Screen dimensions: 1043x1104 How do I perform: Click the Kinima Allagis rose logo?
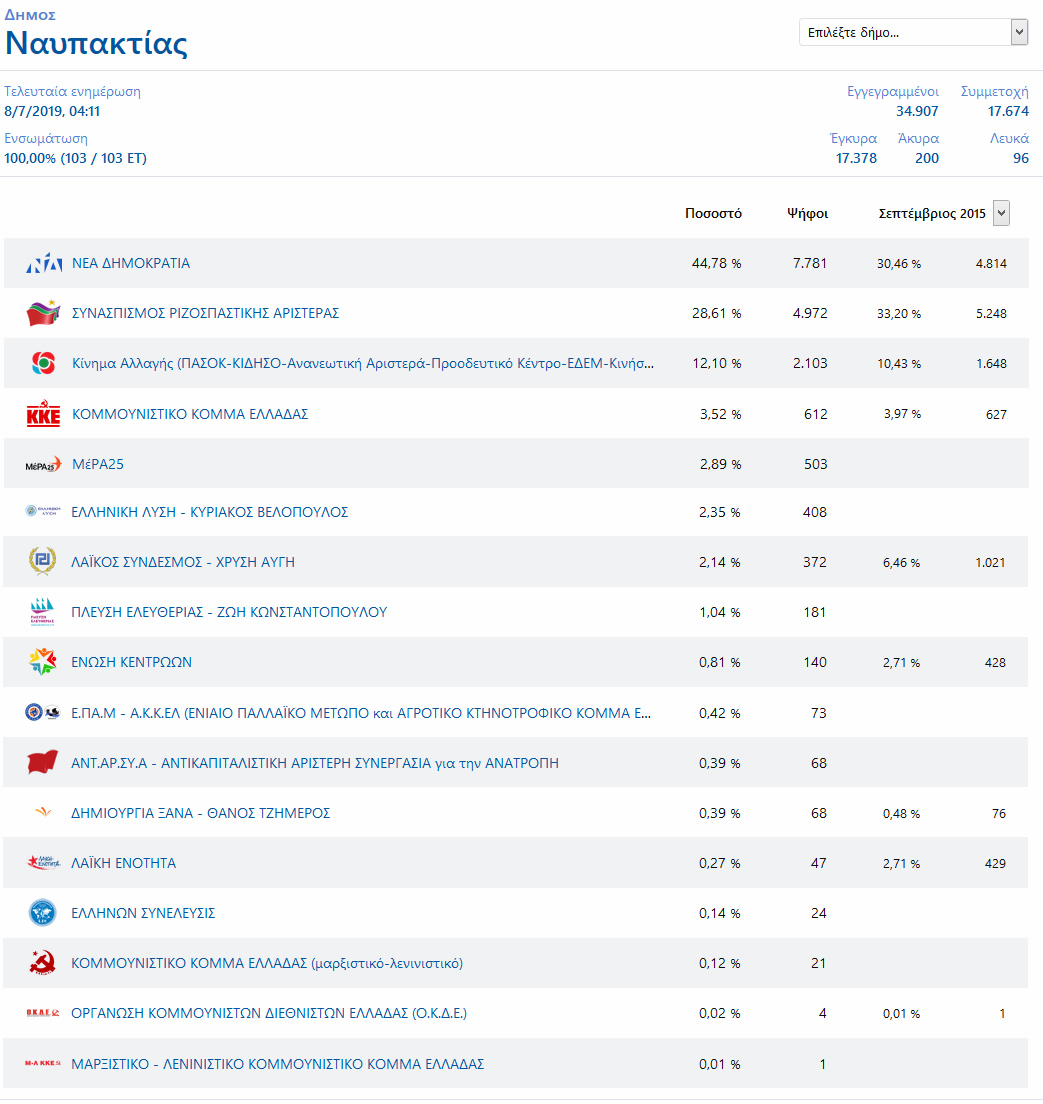43,363
